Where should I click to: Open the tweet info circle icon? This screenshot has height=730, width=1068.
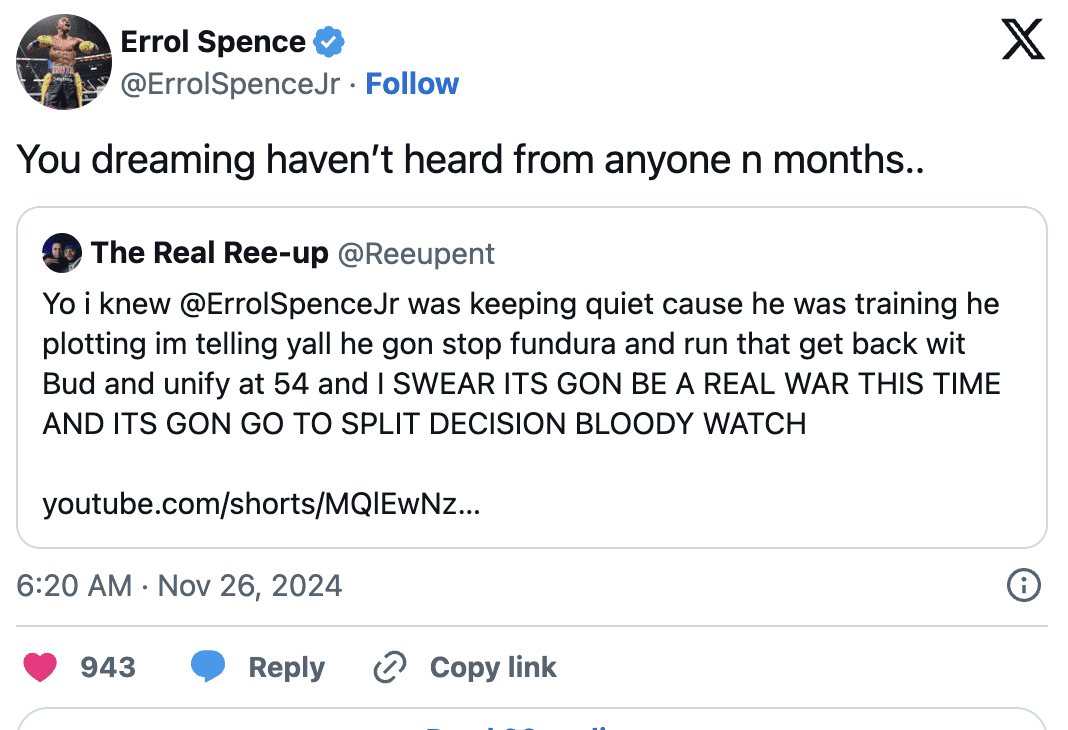tap(1024, 586)
